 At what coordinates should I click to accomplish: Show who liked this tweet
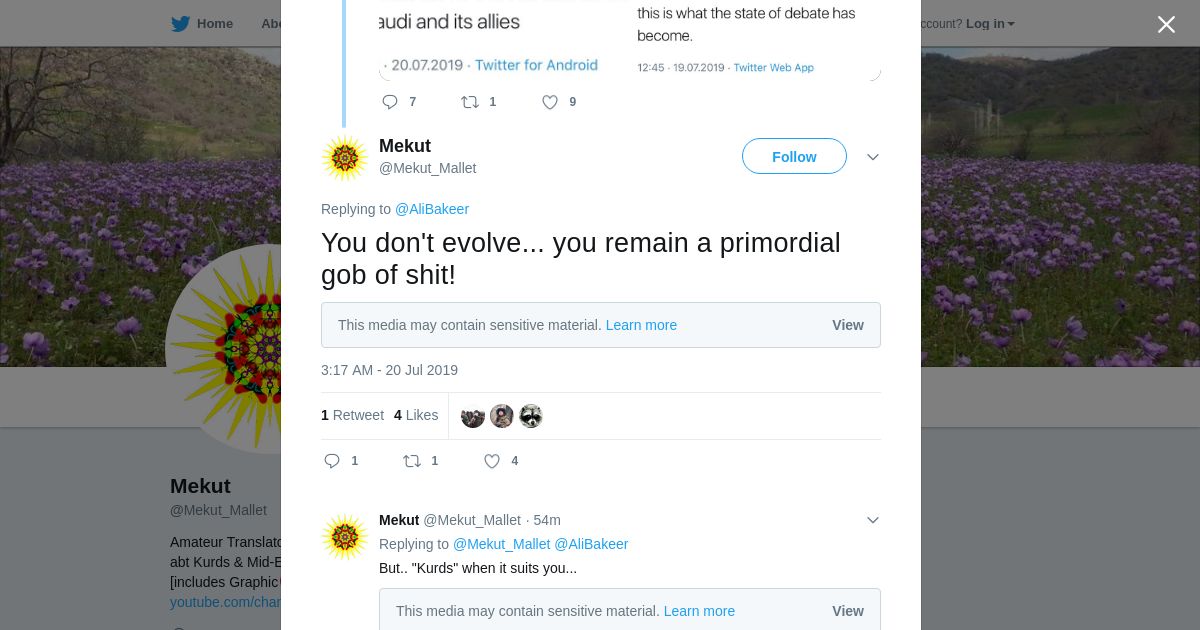[x=416, y=415]
